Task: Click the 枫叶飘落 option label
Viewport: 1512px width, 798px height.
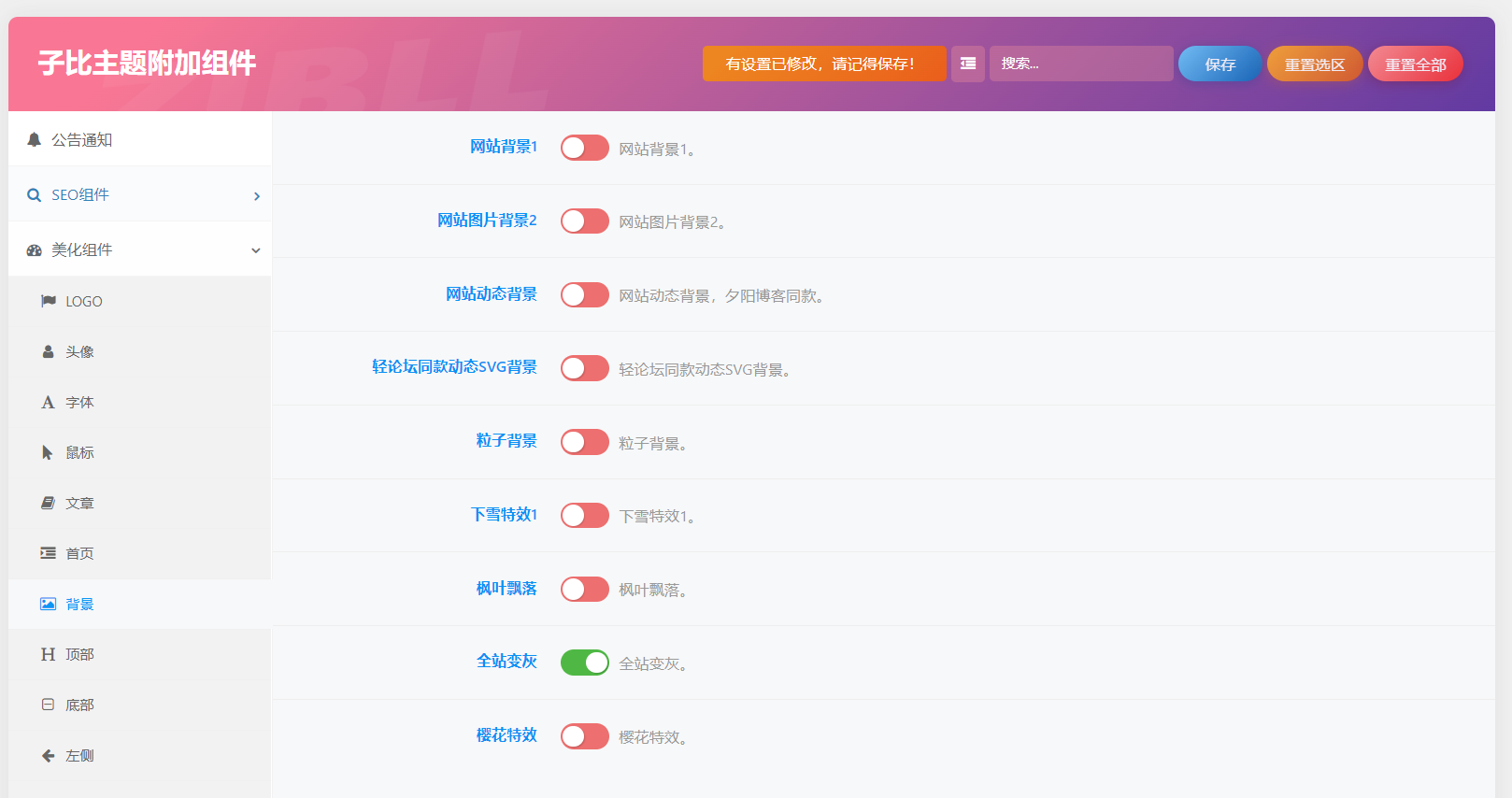Action: point(506,589)
